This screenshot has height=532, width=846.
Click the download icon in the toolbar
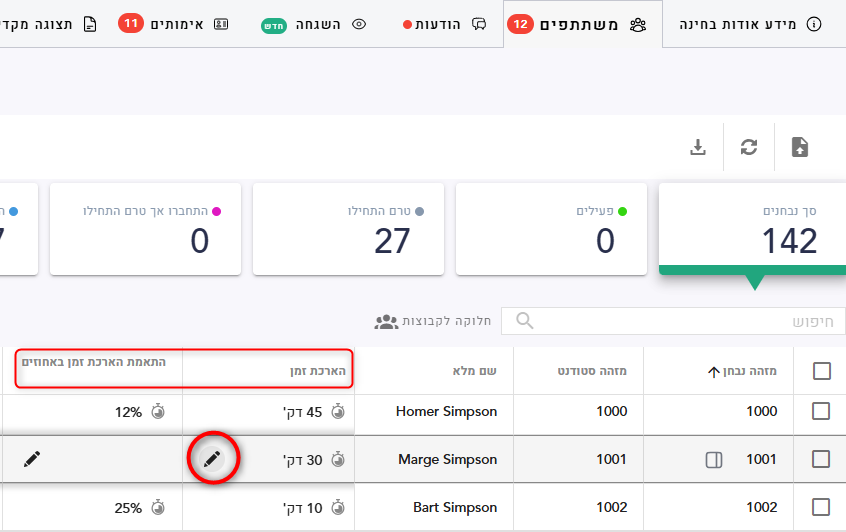pos(698,147)
